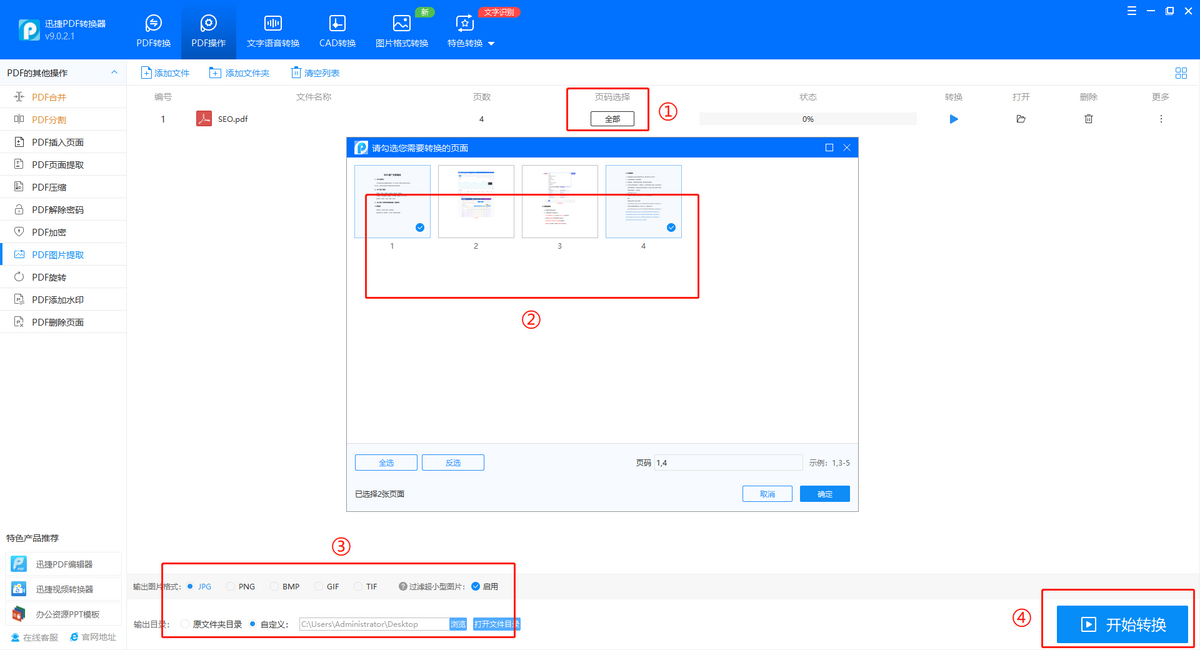Click 开始转换 button
This screenshot has width=1200, height=650.
(x=1122, y=625)
